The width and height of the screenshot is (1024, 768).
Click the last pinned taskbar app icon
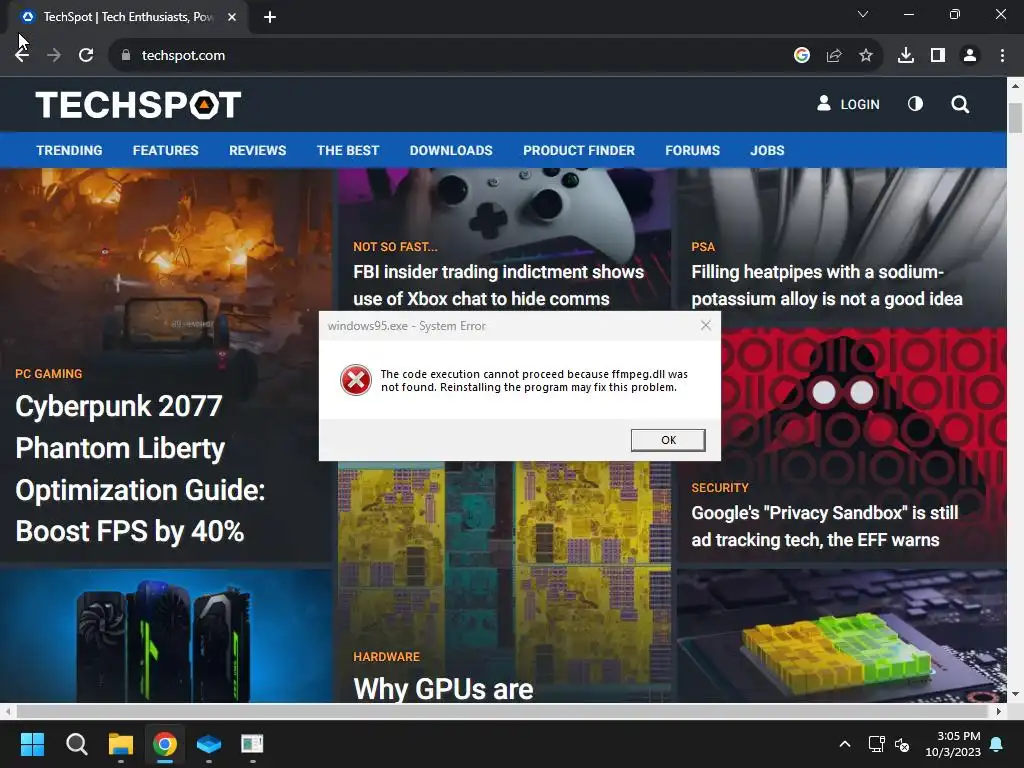coord(252,744)
